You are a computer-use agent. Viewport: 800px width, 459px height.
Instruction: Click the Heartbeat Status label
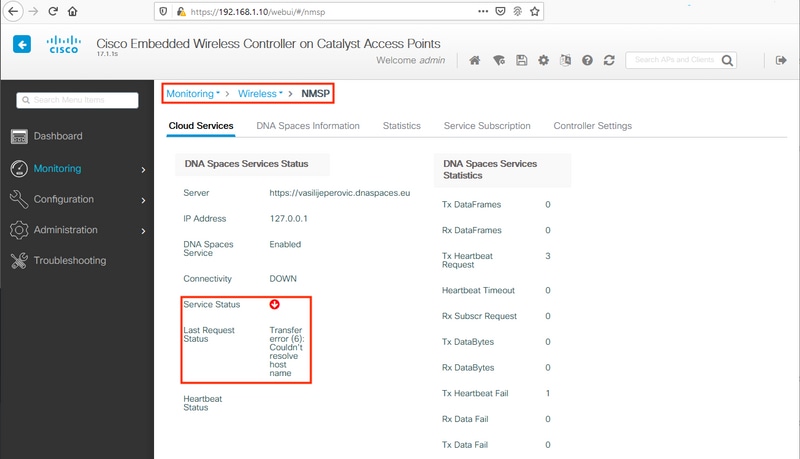point(203,403)
